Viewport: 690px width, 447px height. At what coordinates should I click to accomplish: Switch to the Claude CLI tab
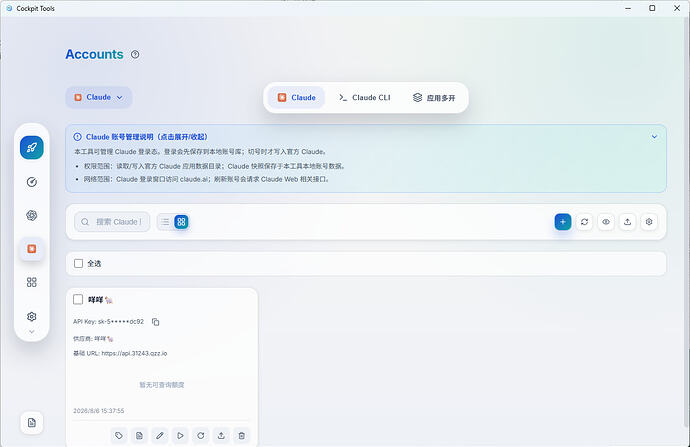(x=364, y=98)
